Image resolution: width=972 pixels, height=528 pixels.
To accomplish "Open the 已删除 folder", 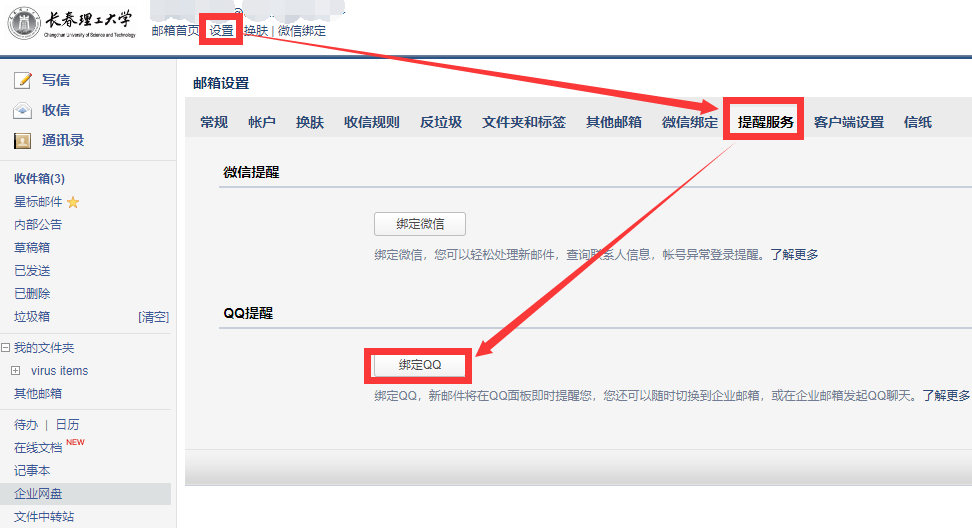I will [x=32, y=294].
